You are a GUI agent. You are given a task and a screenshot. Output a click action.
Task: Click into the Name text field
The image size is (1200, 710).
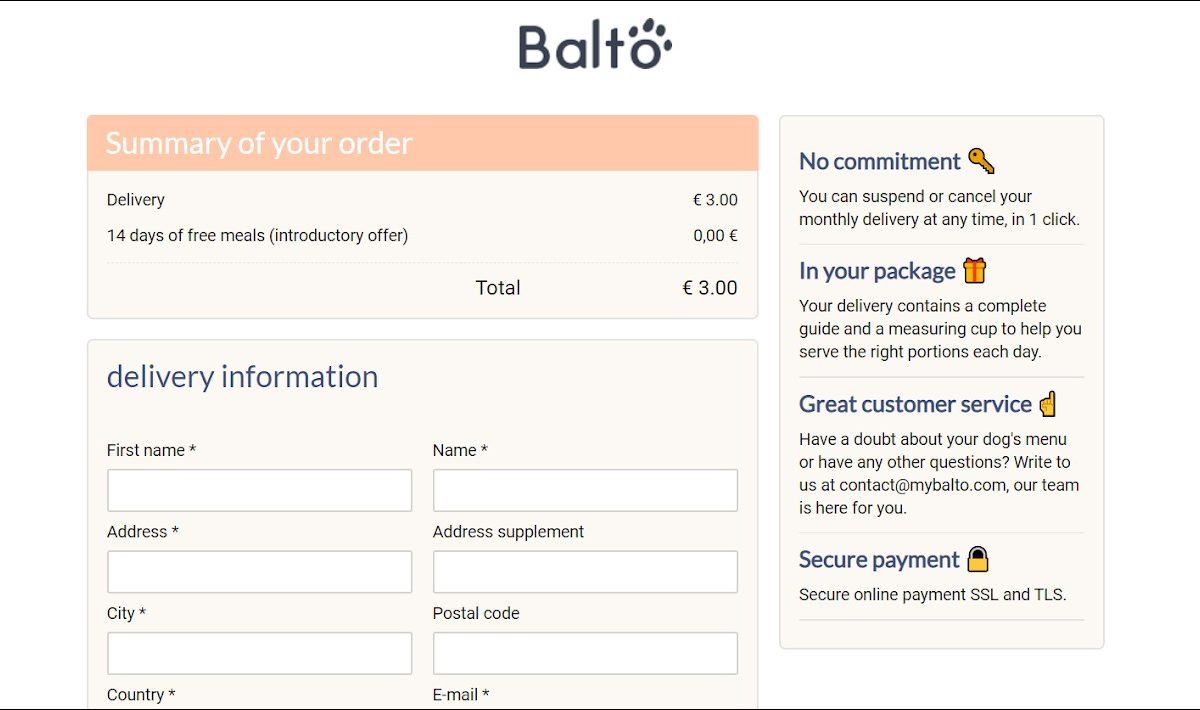point(585,490)
